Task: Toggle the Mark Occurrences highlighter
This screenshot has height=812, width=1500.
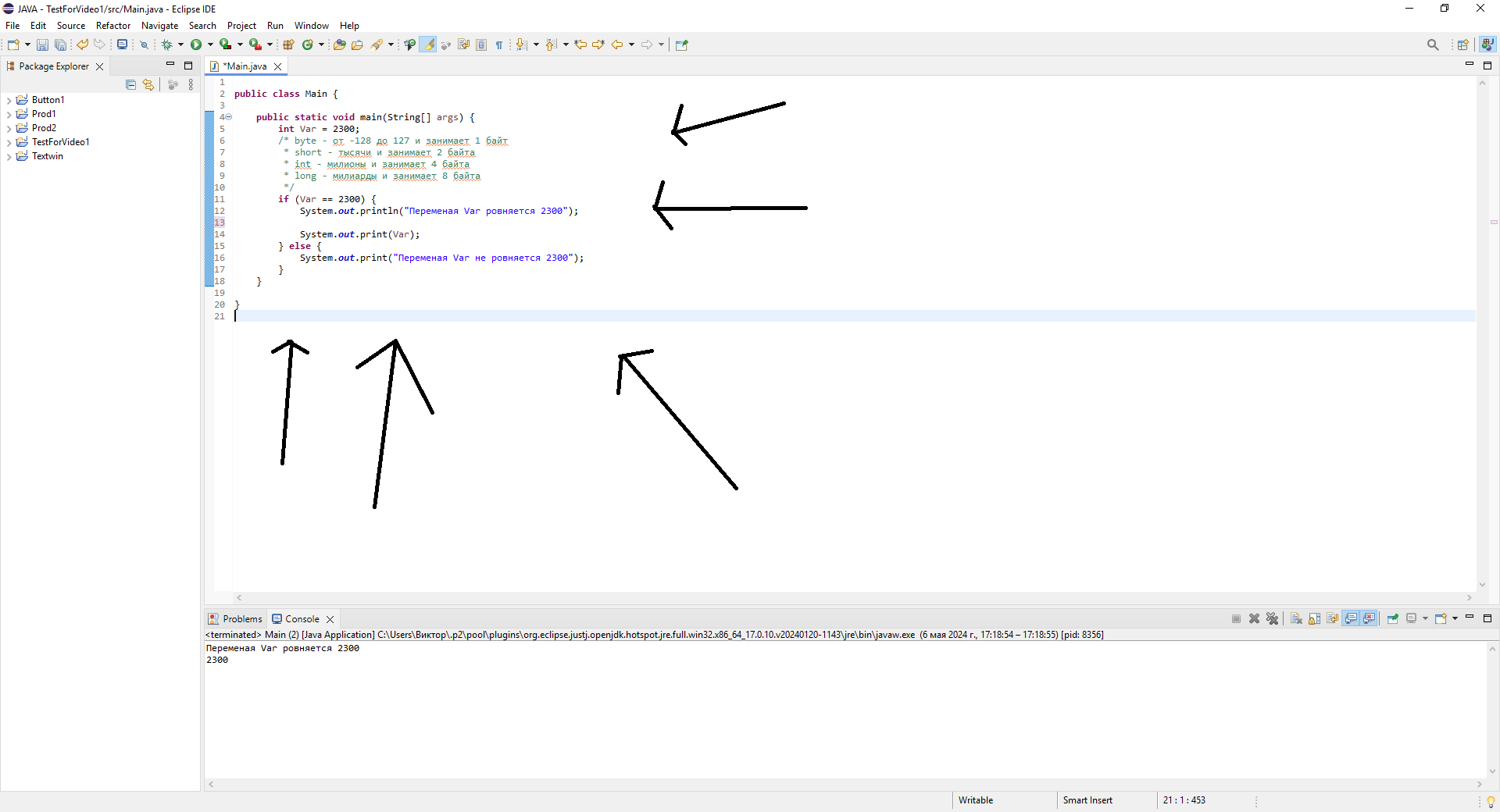Action: 429,45
